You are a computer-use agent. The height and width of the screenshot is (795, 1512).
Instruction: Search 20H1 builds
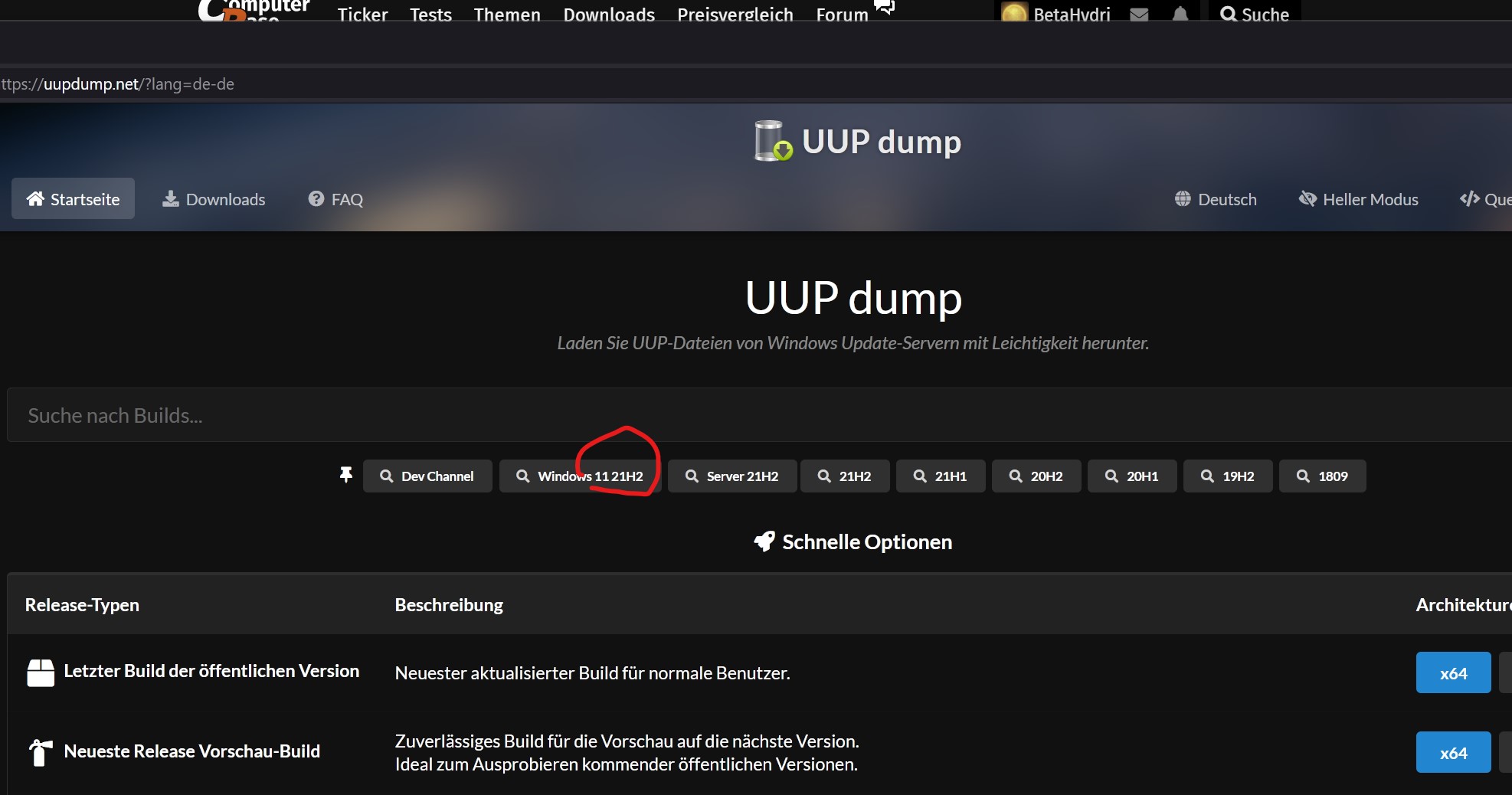(1132, 476)
